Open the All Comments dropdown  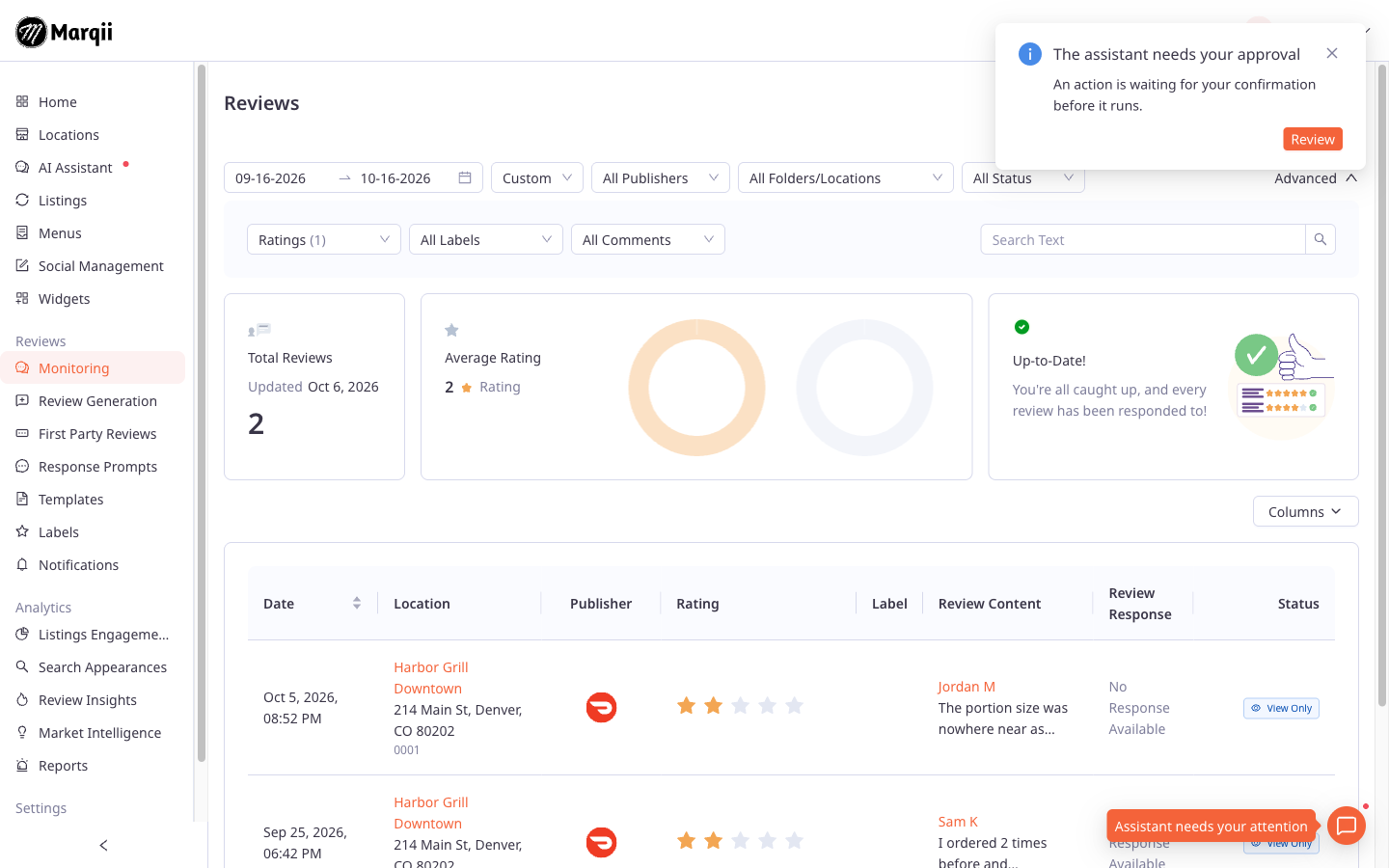648,239
